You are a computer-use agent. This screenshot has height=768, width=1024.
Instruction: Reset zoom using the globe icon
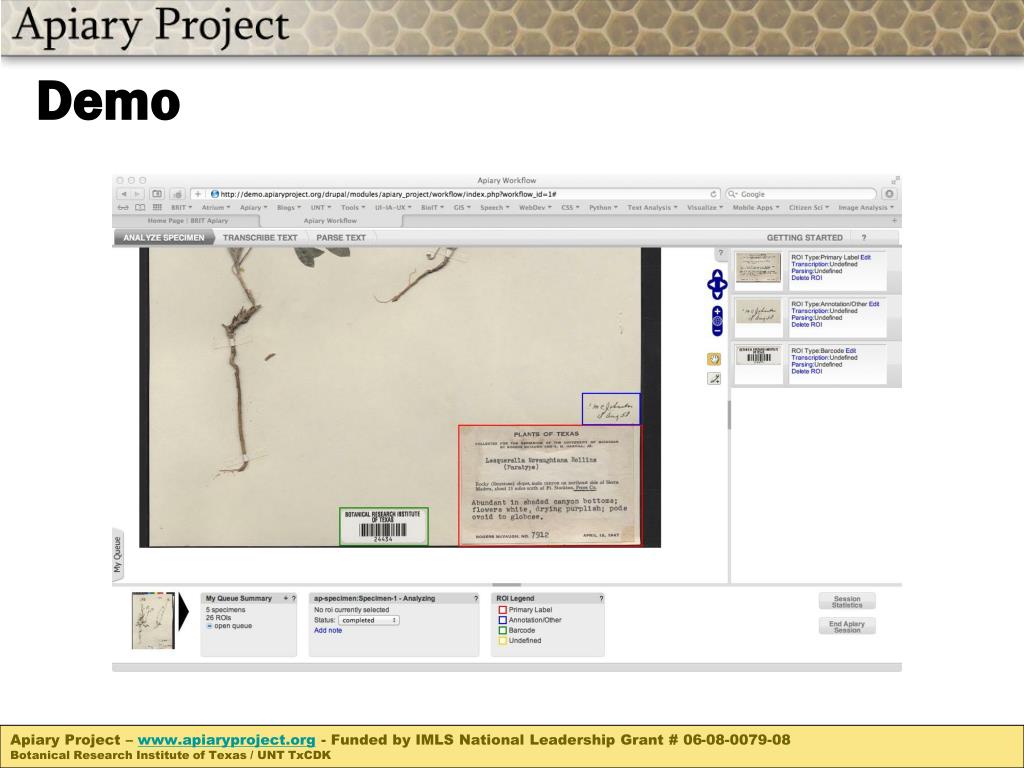(717, 321)
